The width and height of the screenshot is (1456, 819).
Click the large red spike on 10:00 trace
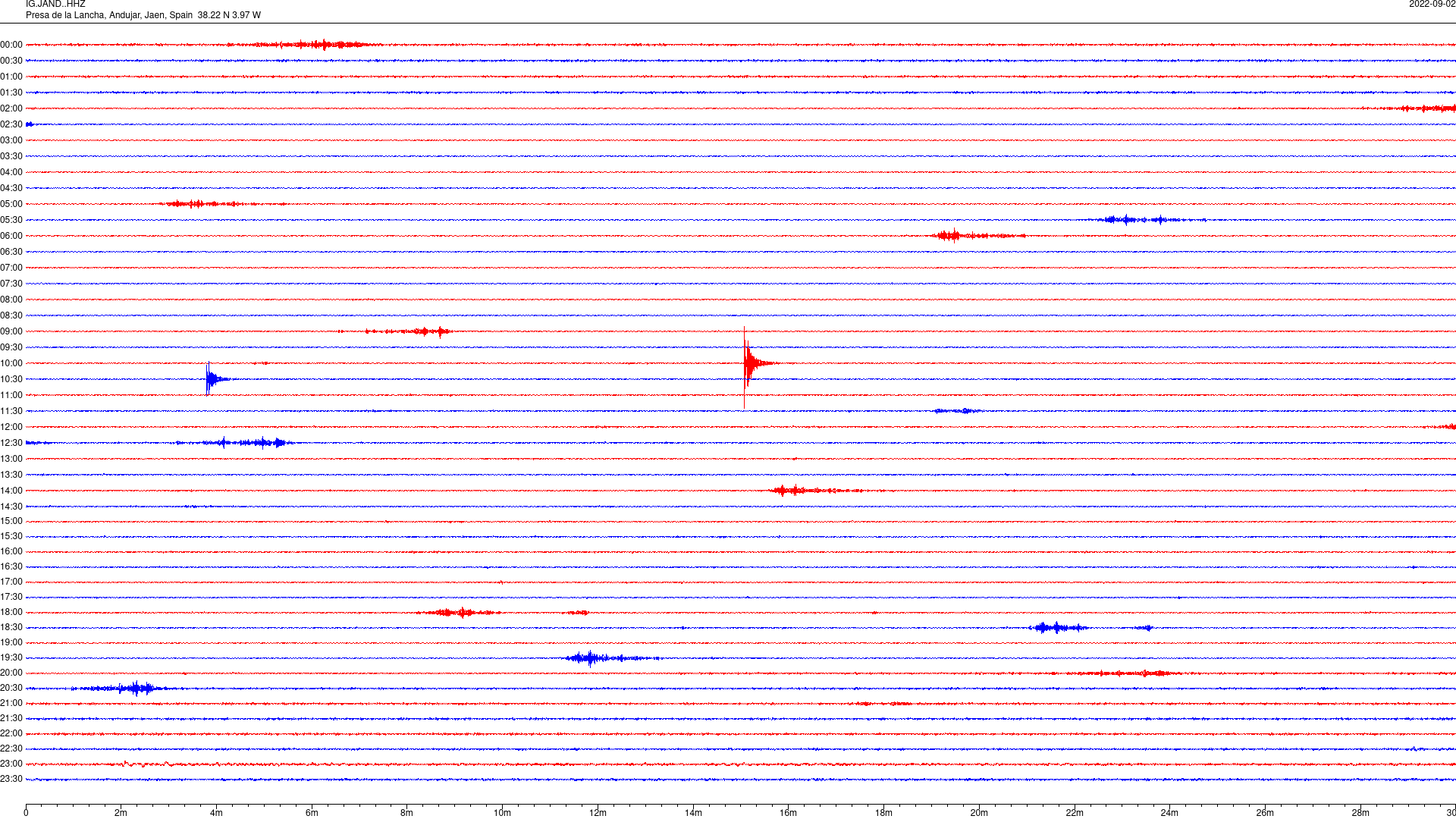[751, 364]
